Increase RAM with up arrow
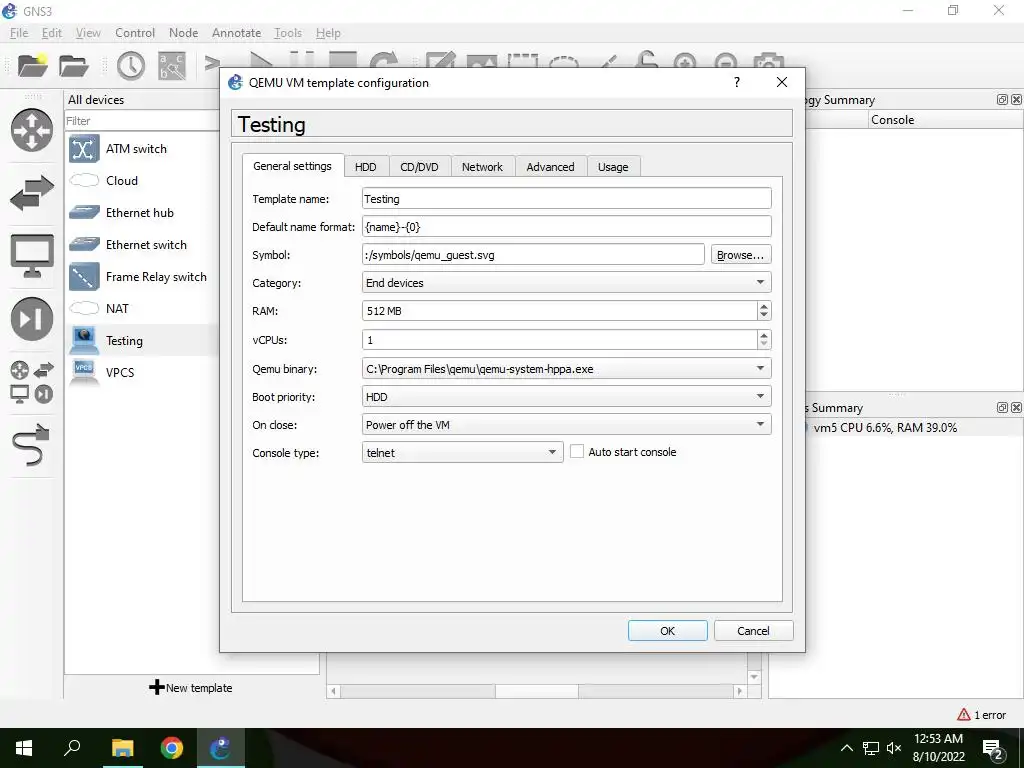This screenshot has height=768, width=1024. pyautogui.click(x=763, y=306)
